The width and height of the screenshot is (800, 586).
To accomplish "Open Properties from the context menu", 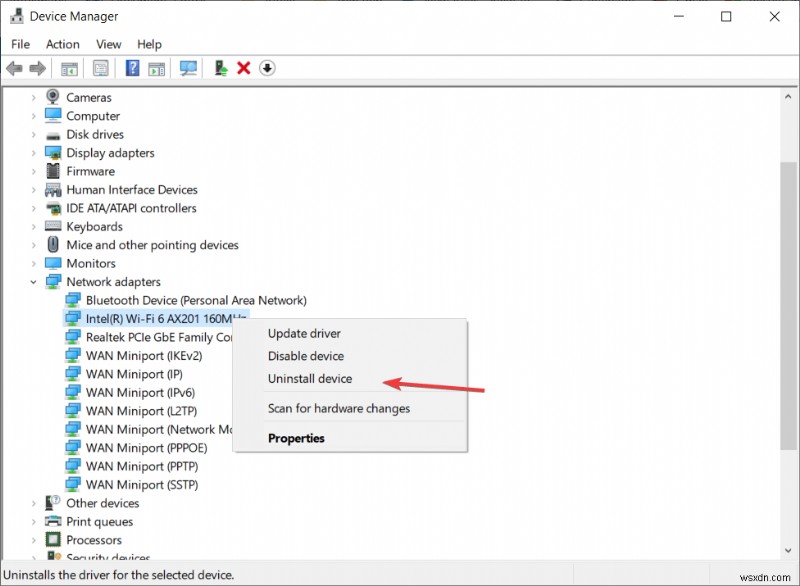I will pos(296,438).
